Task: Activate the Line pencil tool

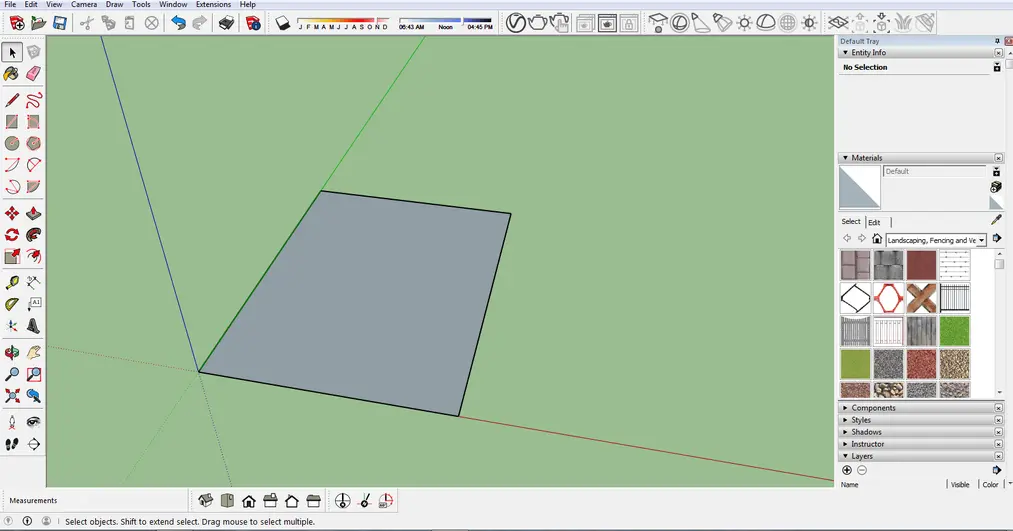Action: tap(12, 100)
